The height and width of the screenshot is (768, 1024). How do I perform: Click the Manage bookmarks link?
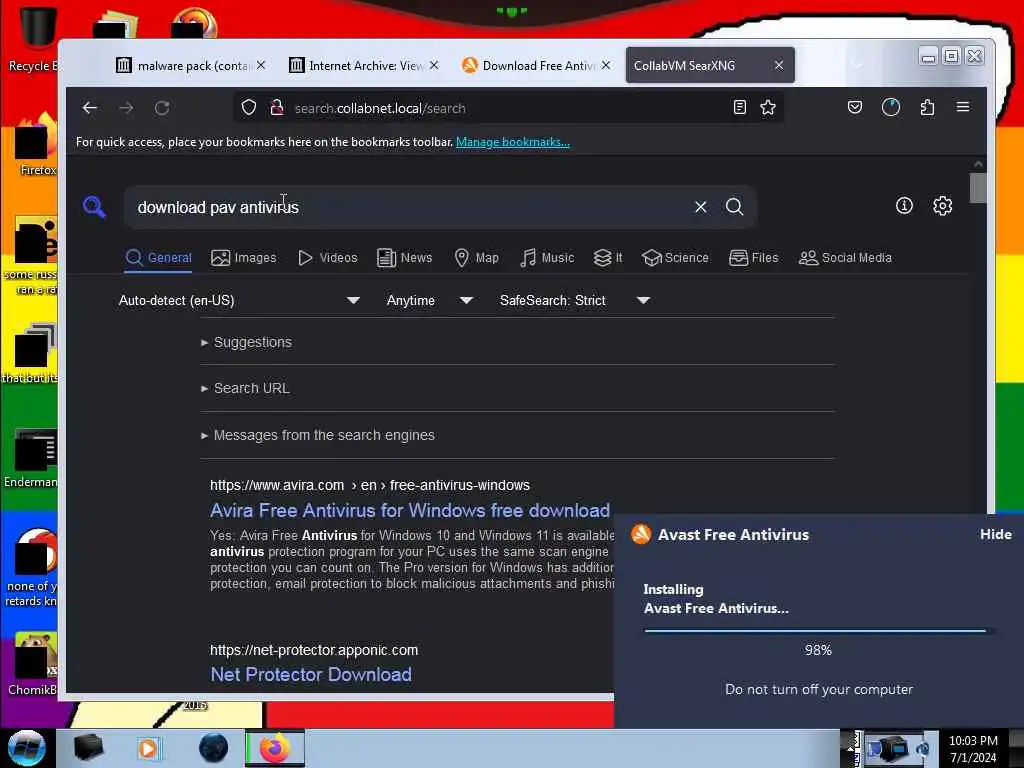513,142
